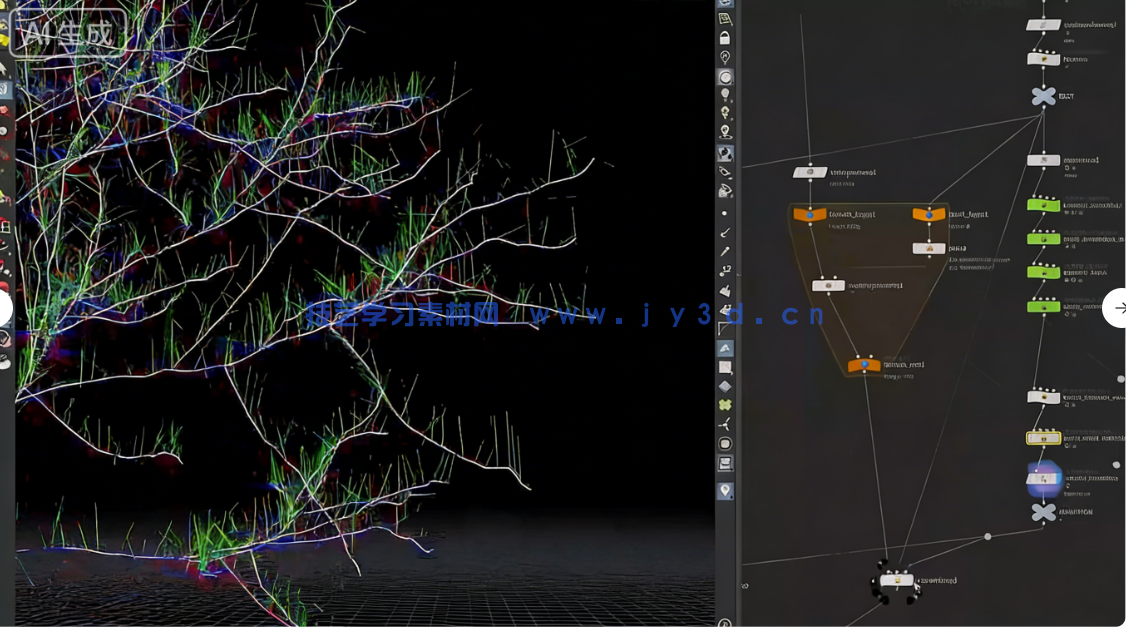Toggle the viewport lock icon near toolbar top
1126x629 pixels.
click(x=725, y=36)
